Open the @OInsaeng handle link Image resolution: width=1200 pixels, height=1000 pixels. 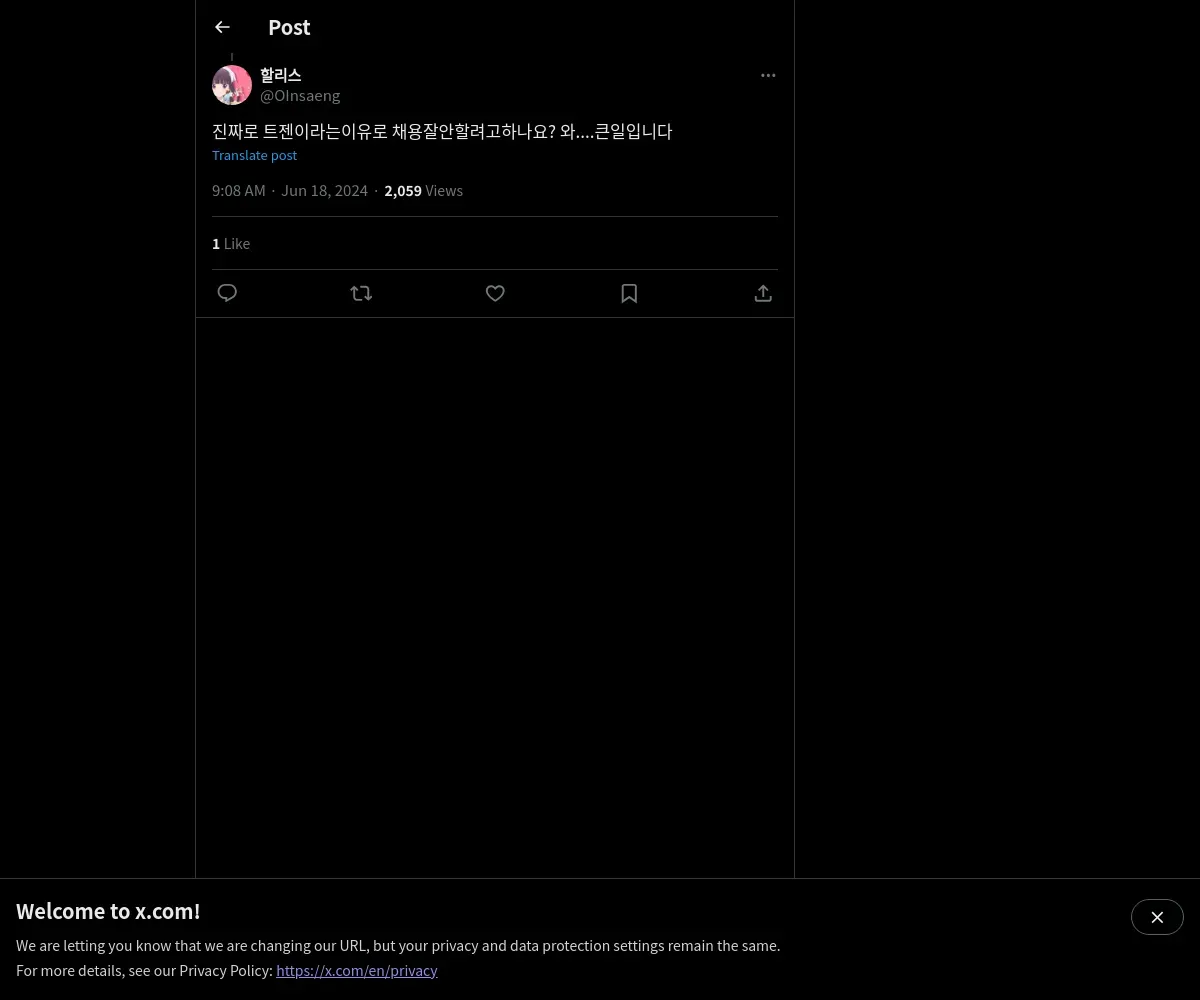point(300,95)
